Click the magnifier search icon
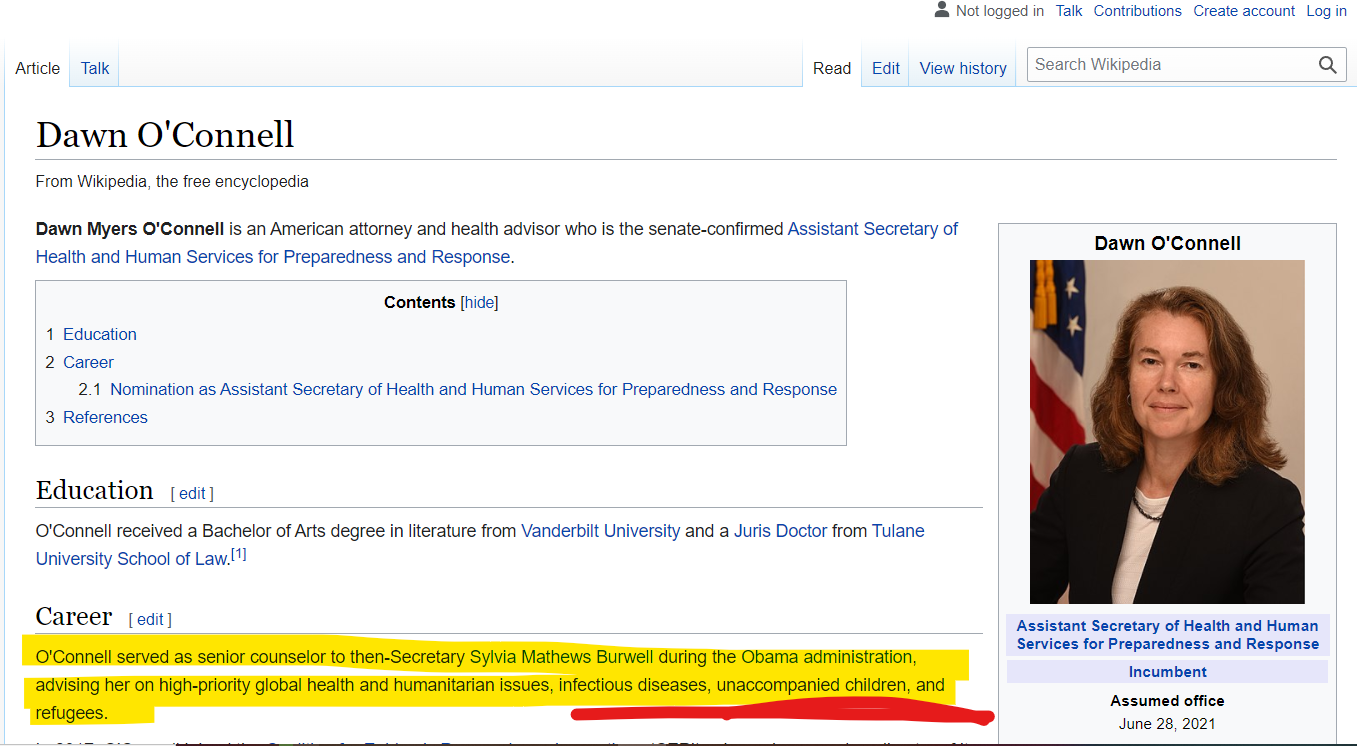The width and height of the screenshot is (1357, 746). 1327,65
